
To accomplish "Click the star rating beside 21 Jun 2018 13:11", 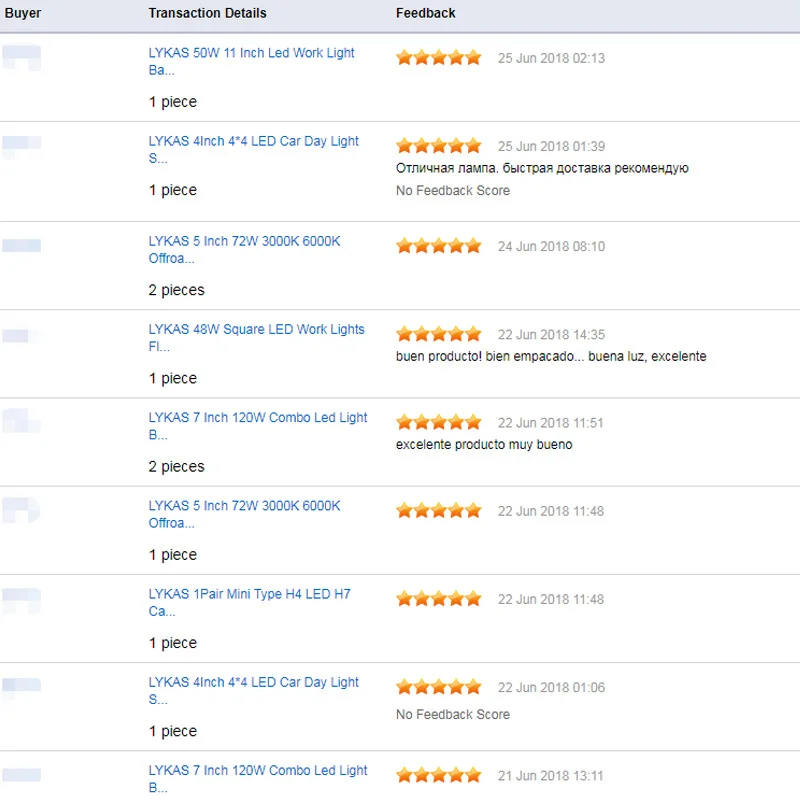I will tap(439, 776).
